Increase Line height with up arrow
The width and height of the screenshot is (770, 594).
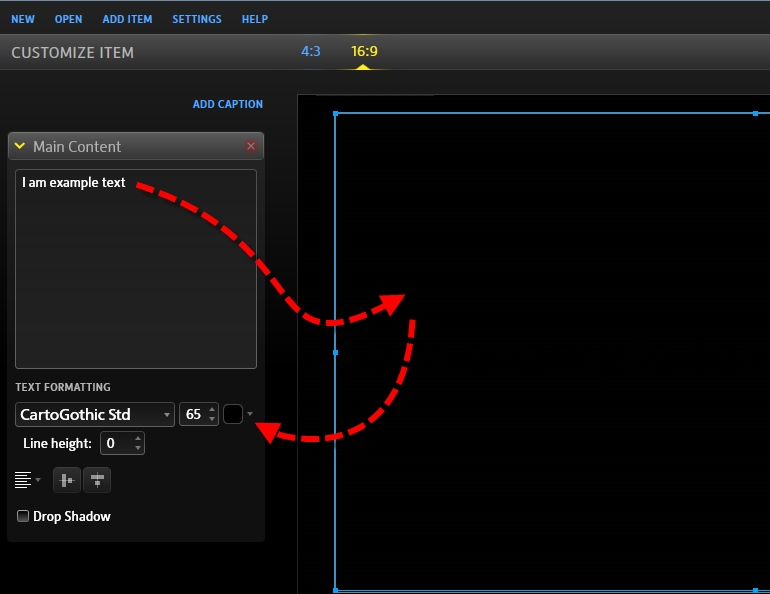click(138, 438)
